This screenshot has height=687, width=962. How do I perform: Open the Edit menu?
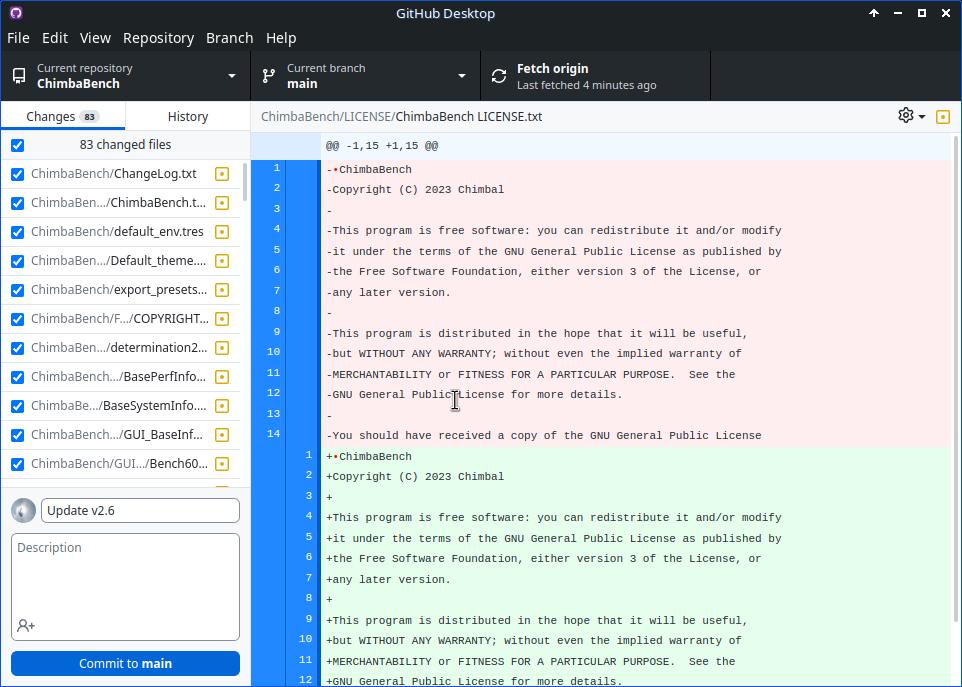55,38
